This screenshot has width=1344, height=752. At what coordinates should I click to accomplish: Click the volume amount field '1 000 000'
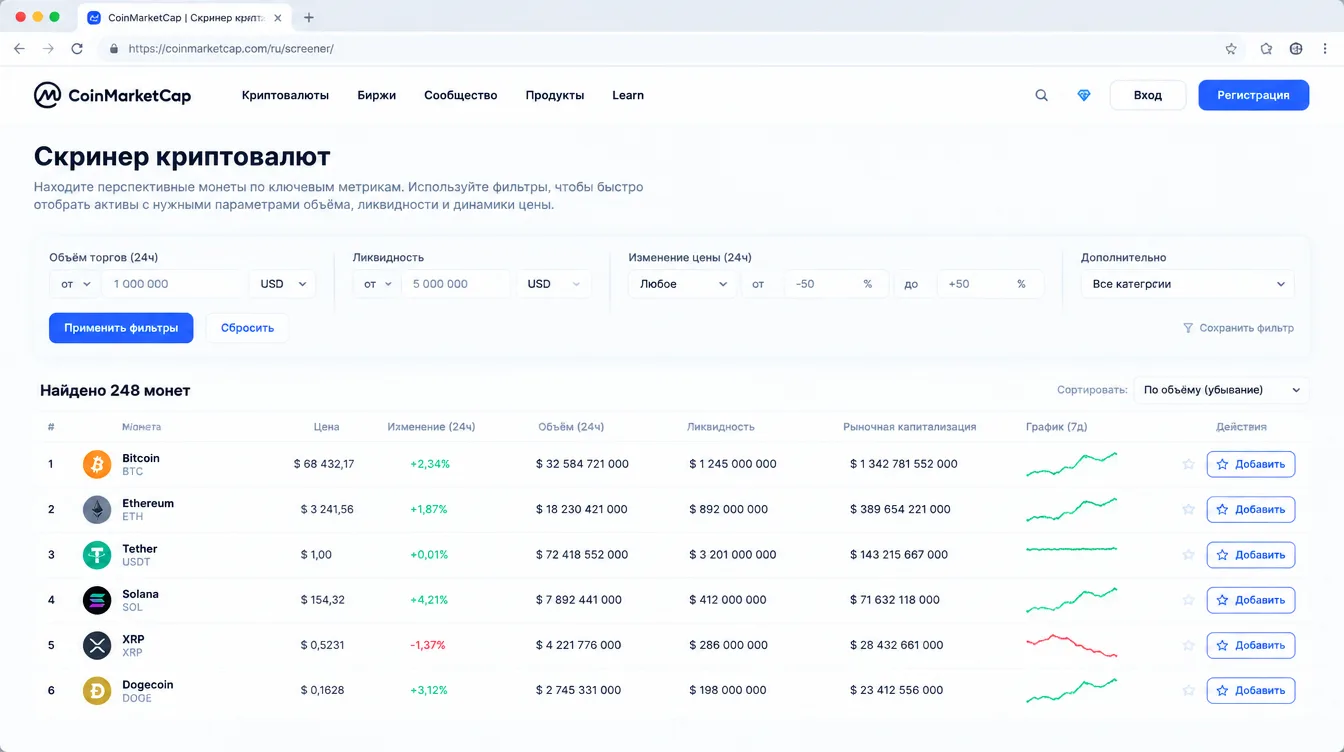[173, 284]
